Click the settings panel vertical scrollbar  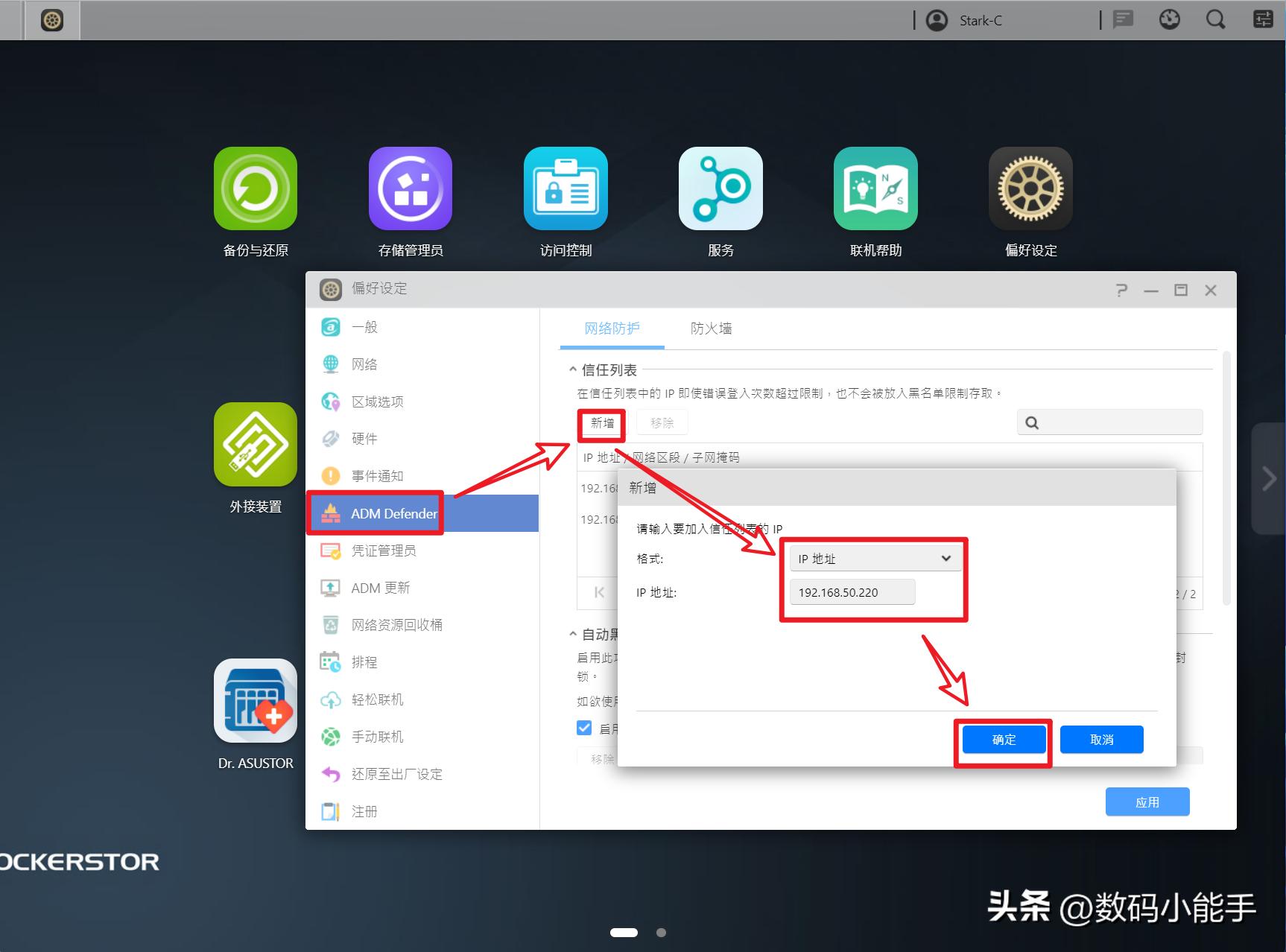click(1226, 478)
